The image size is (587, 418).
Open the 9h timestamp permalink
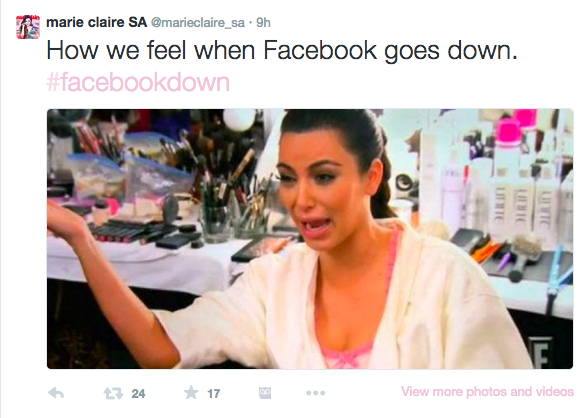263,23
